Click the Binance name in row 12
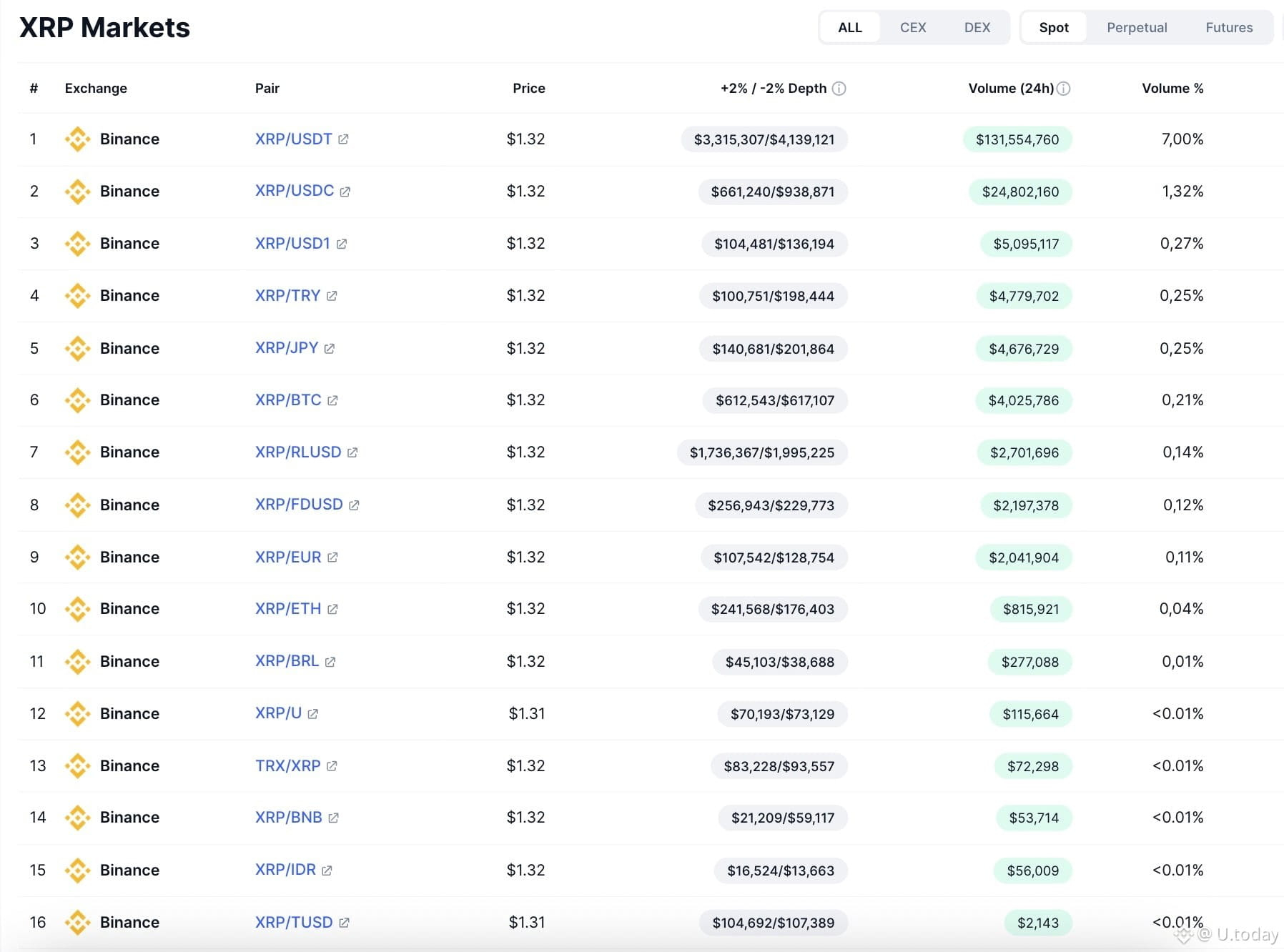Screen dimensions: 1284x952 point(129,714)
